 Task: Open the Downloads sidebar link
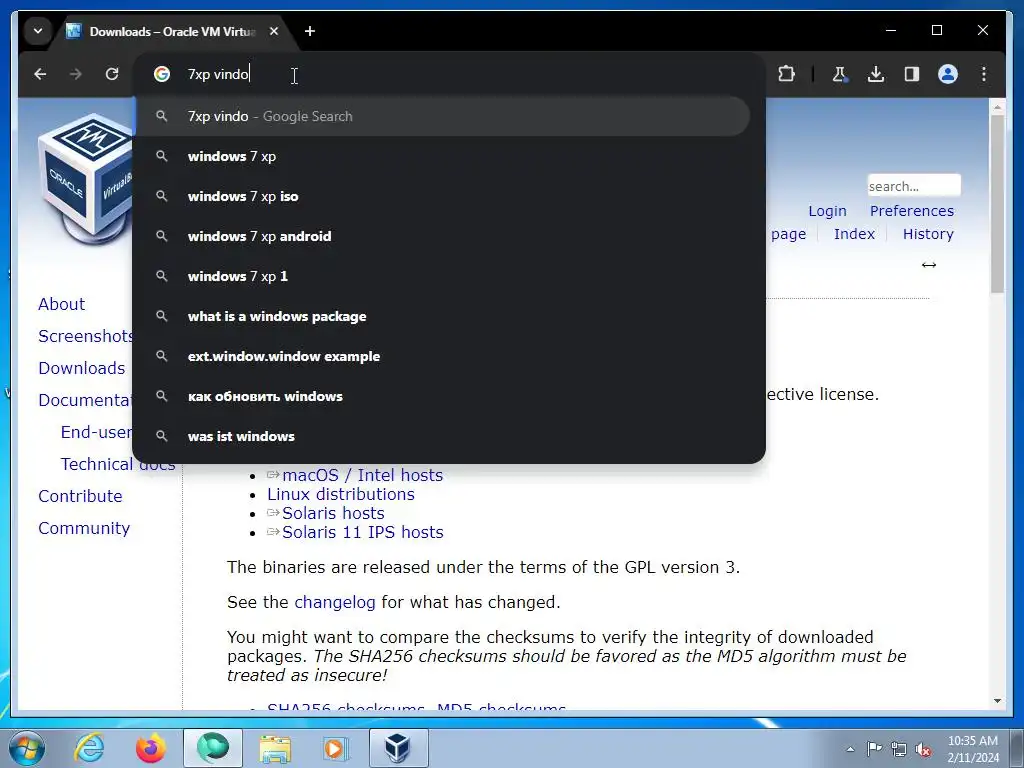click(x=82, y=368)
